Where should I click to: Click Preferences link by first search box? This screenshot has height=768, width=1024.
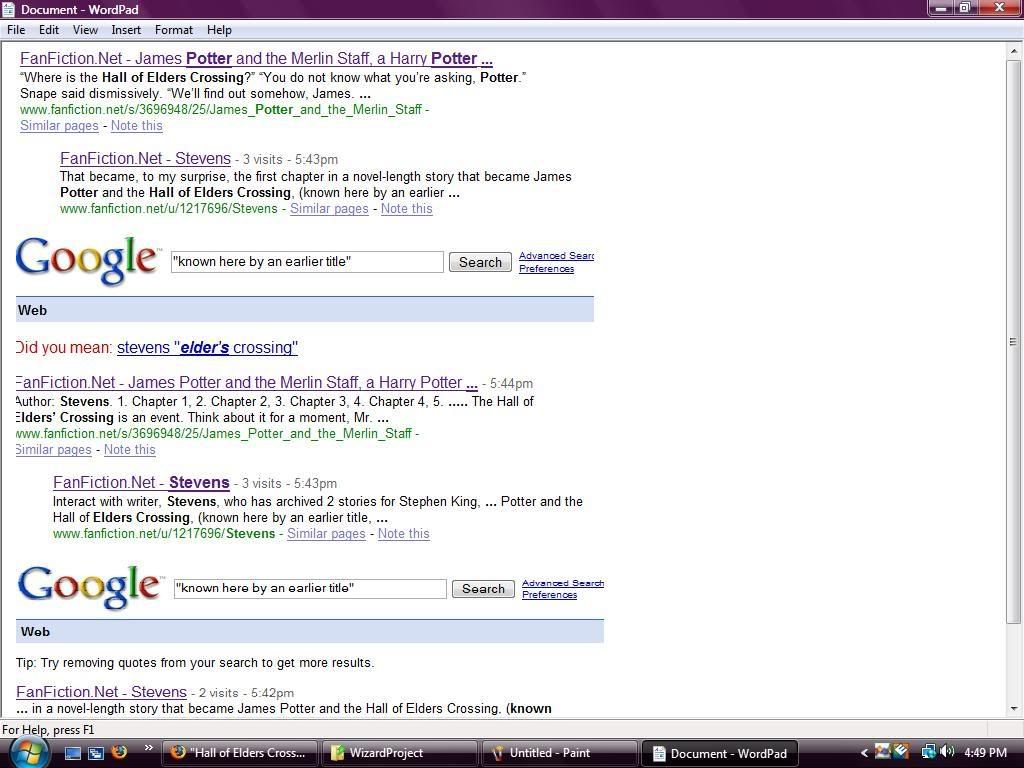pos(547,268)
